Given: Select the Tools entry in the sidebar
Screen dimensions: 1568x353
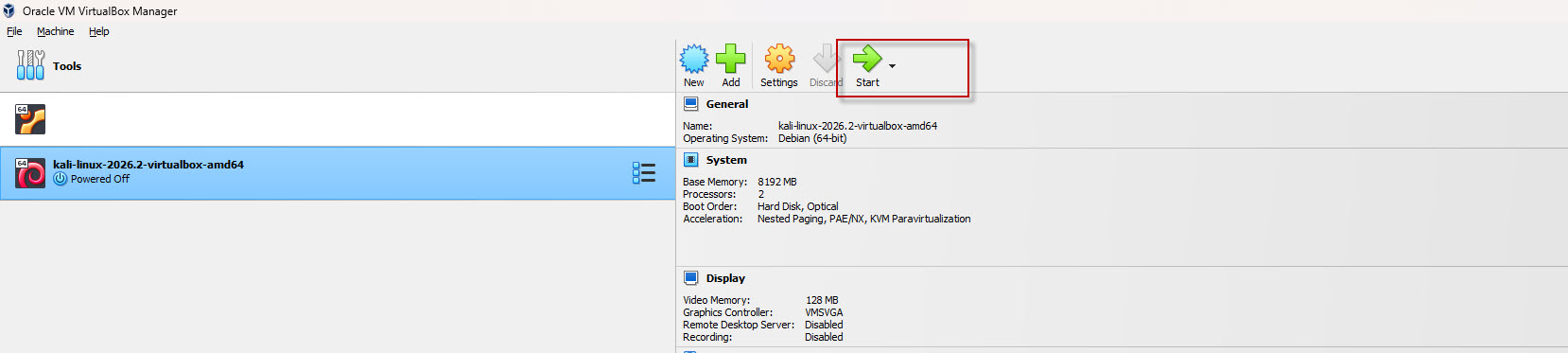Looking at the screenshot, I should 337,66.
